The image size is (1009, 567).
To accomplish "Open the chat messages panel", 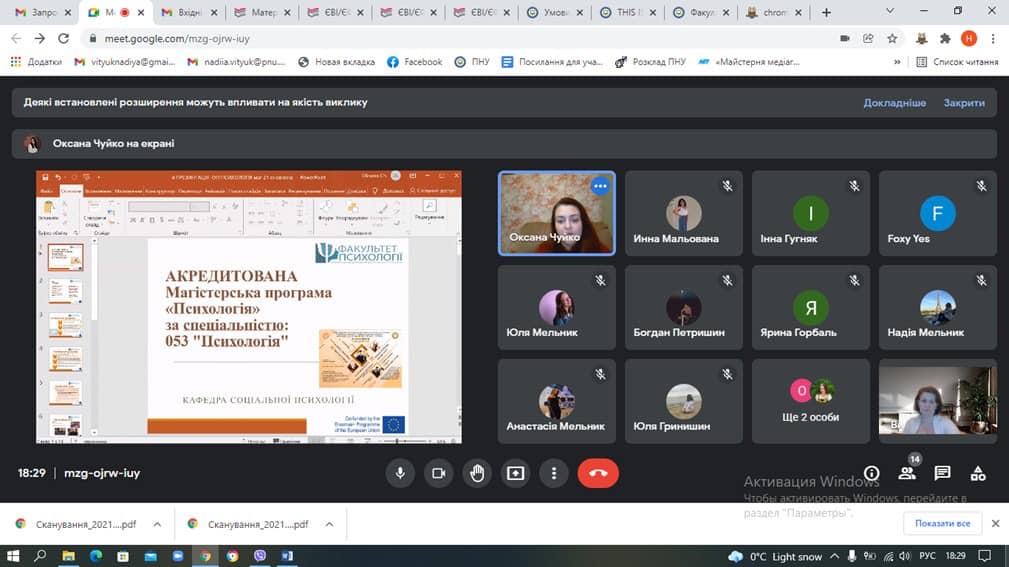I will (942, 473).
